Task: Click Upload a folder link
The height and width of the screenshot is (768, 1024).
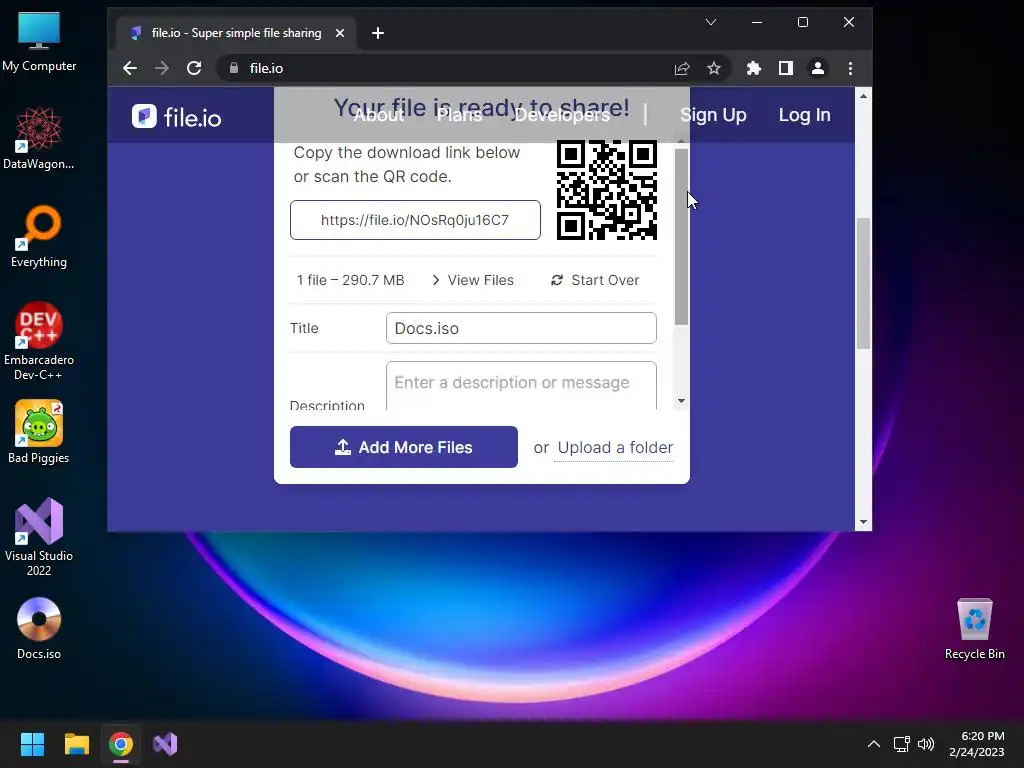Action: (x=615, y=448)
